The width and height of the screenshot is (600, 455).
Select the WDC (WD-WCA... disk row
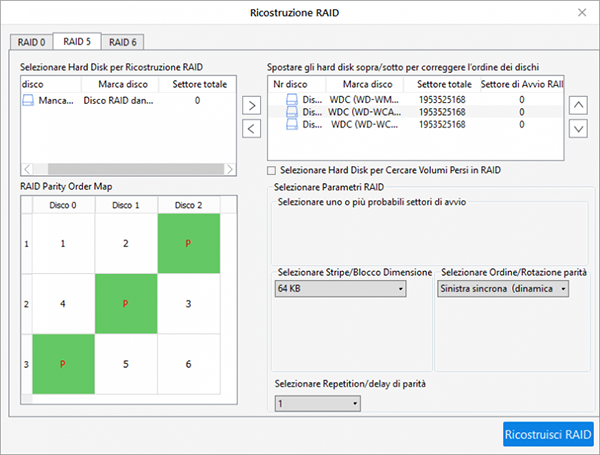pyautogui.click(x=415, y=112)
